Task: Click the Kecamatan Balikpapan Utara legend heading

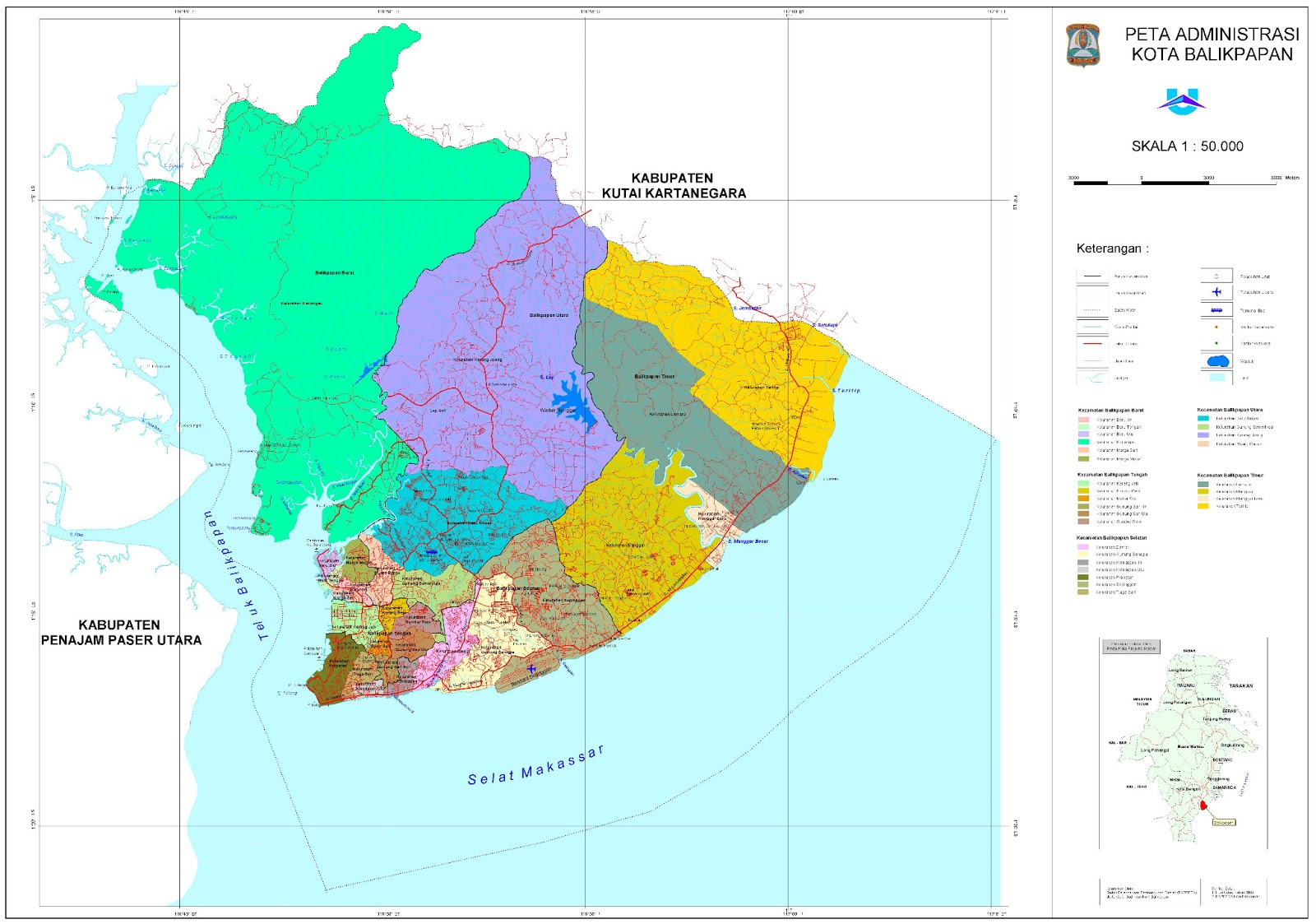Action: [1230, 410]
